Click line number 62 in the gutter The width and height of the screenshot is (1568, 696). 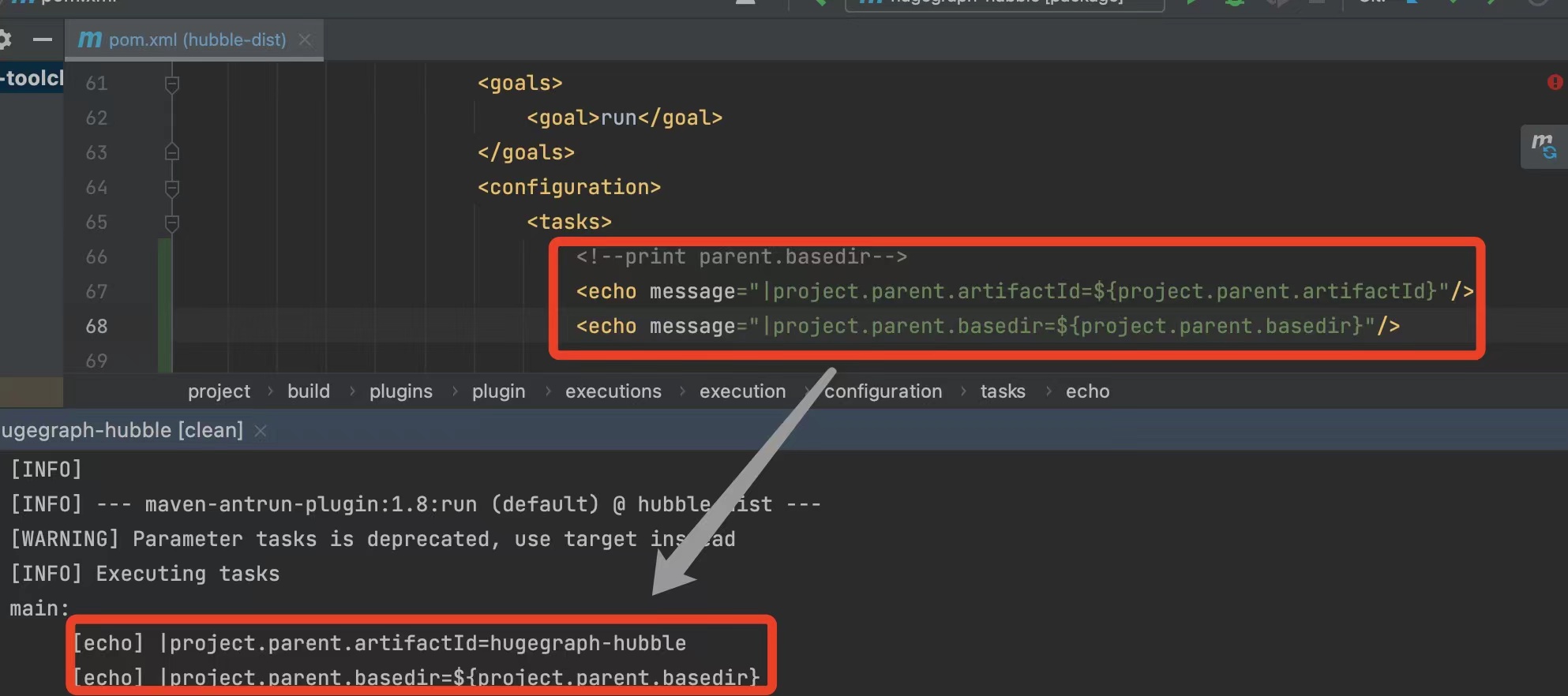(96, 118)
